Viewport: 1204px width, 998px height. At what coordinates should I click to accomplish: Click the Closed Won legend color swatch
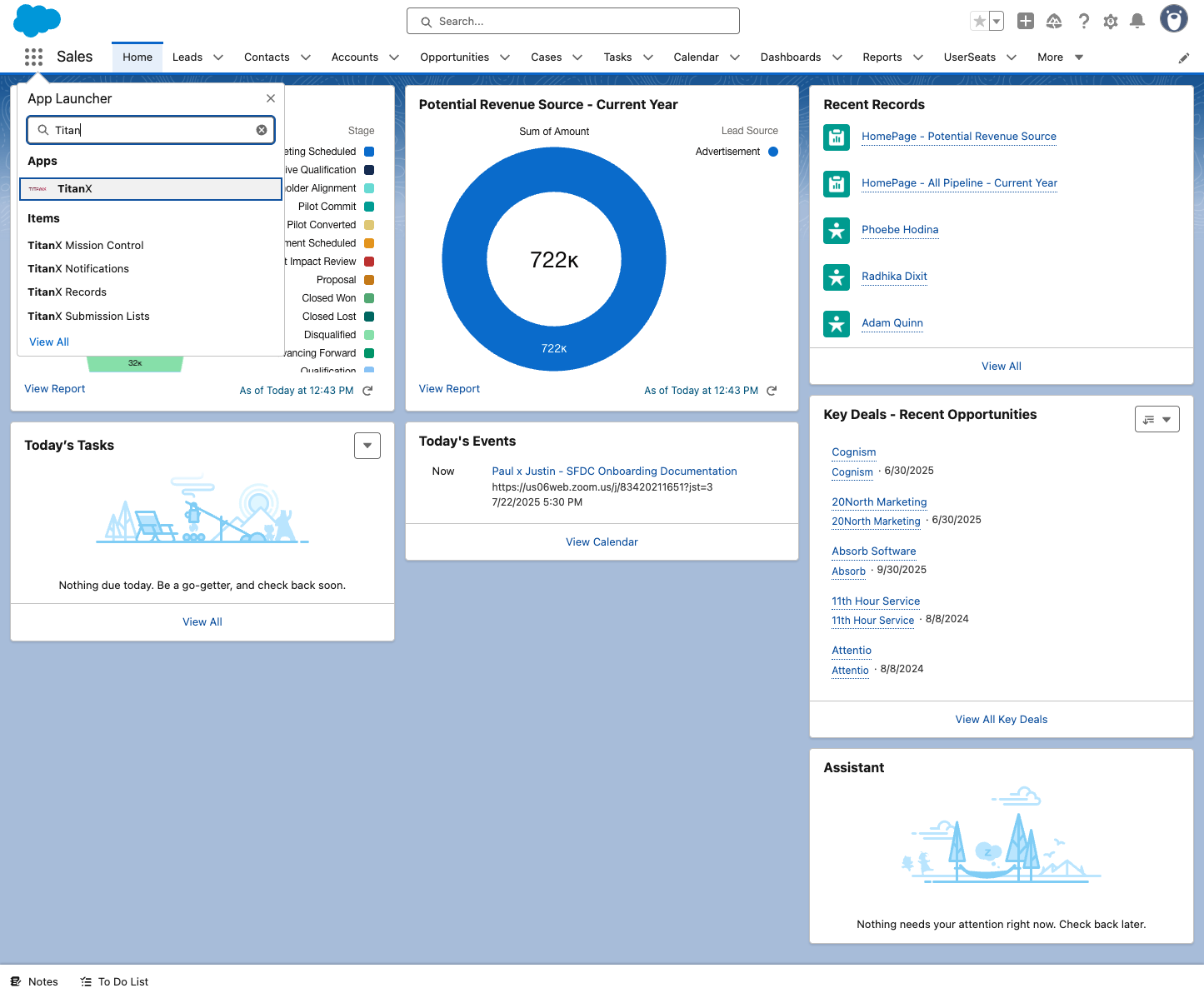(369, 298)
